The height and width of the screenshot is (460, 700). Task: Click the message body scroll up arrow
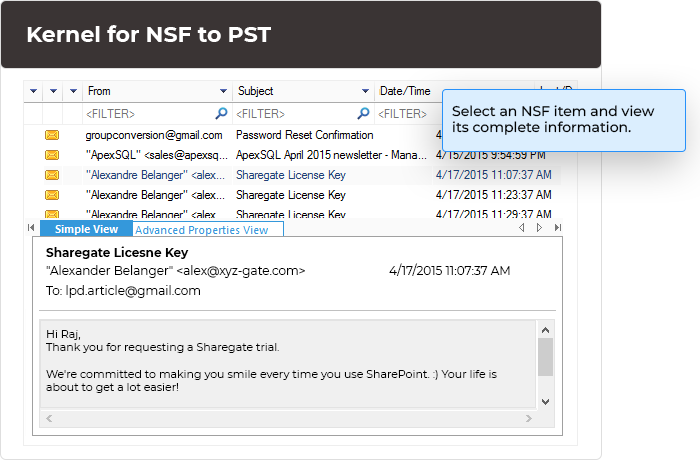(x=545, y=330)
